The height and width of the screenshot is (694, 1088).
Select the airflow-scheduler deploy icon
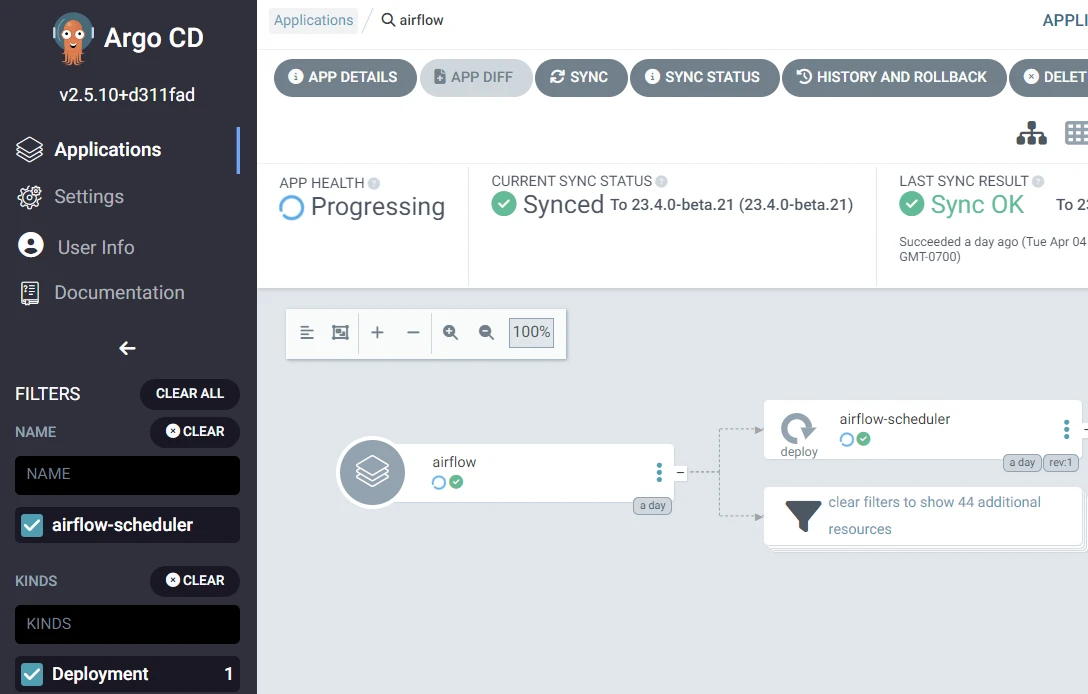pos(798,430)
